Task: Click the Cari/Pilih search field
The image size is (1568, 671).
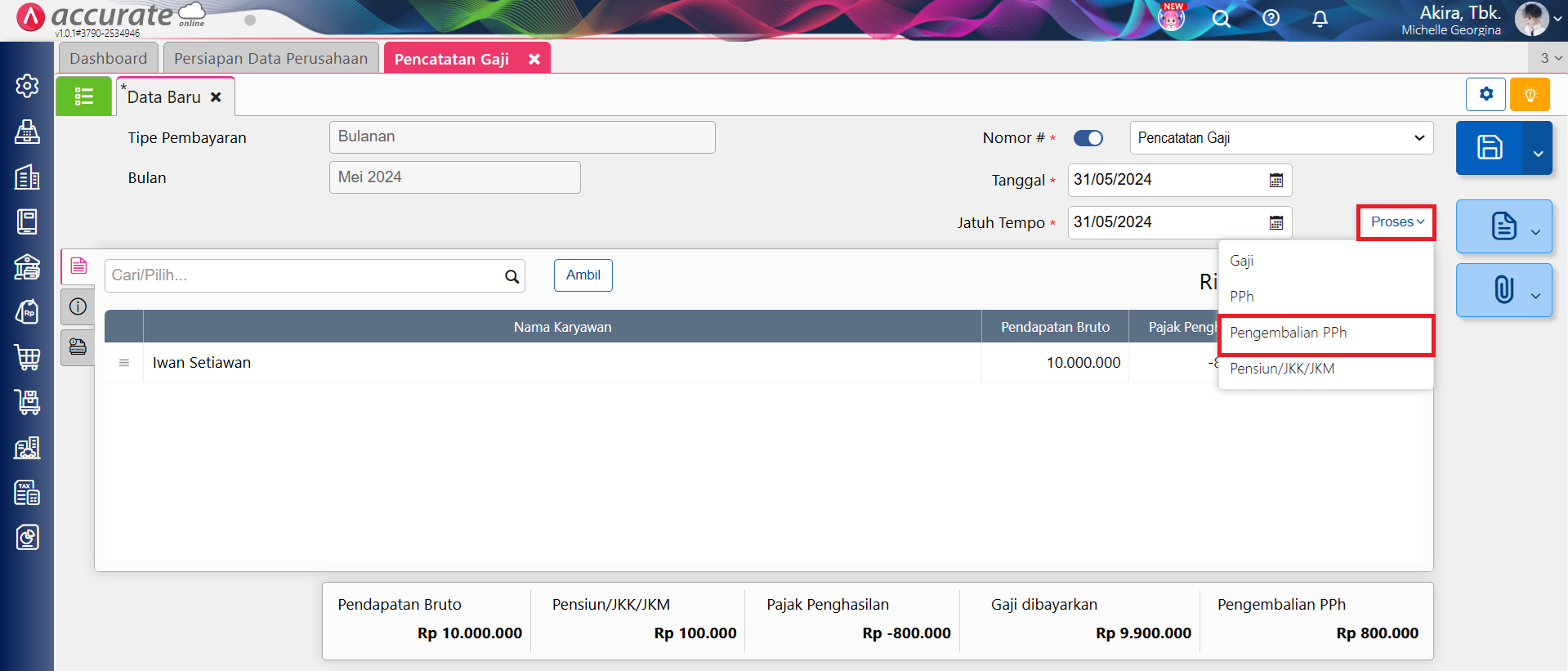Action: (x=303, y=276)
